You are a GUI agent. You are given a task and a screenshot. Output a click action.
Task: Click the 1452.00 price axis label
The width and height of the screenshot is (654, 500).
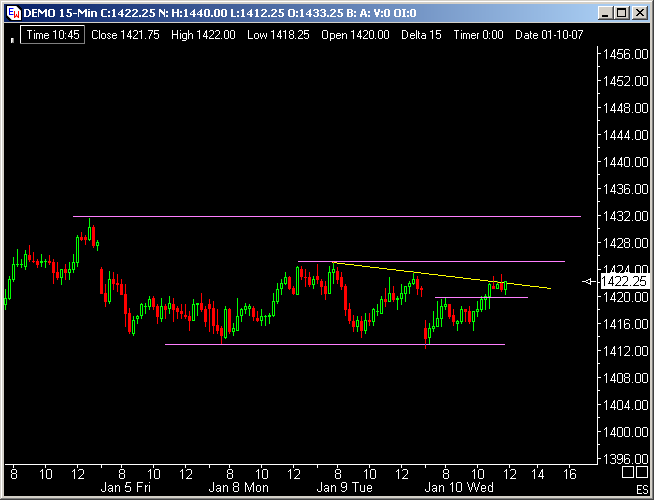[626, 81]
